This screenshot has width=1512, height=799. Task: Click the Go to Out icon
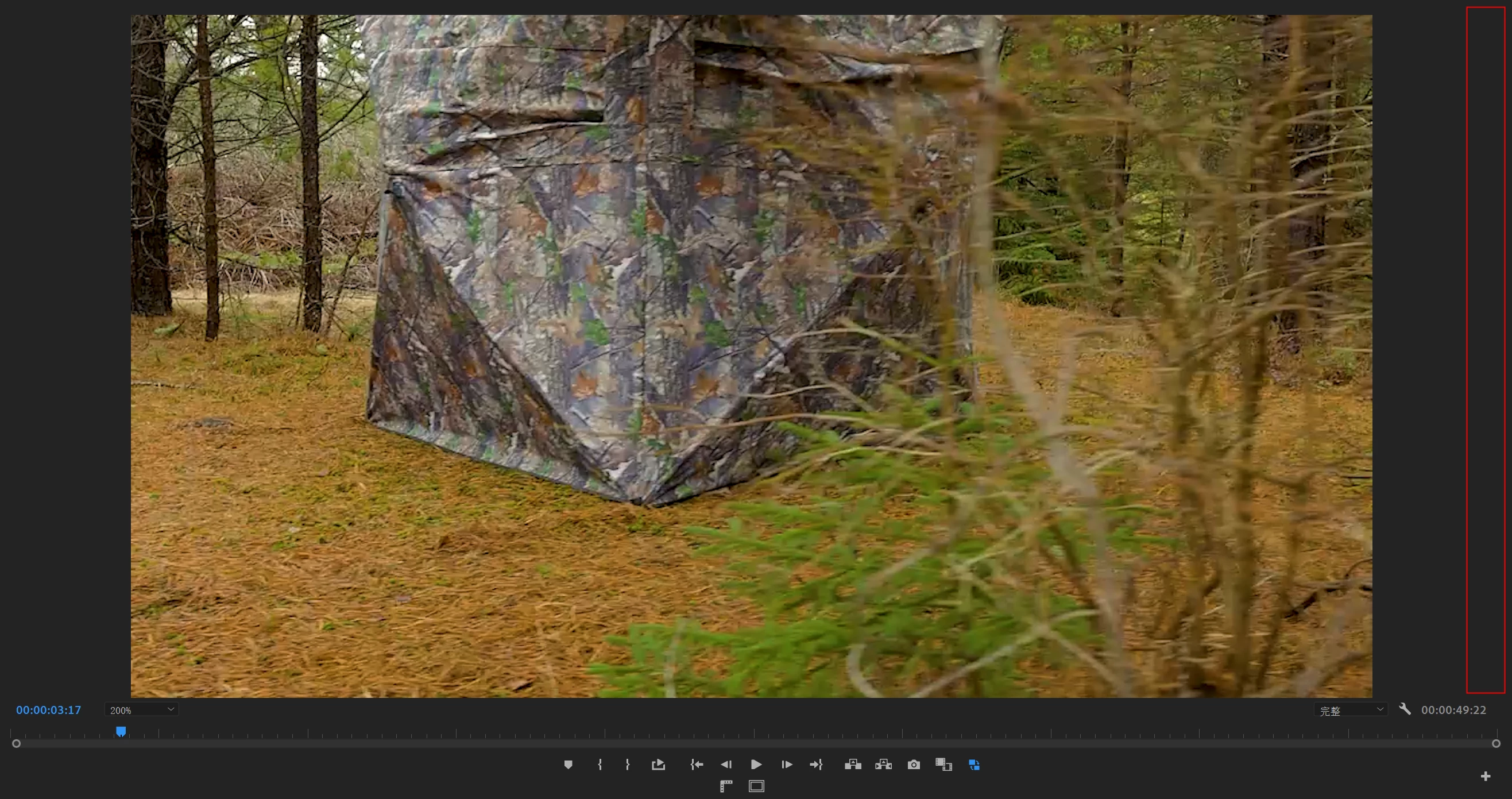[x=817, y=765]
